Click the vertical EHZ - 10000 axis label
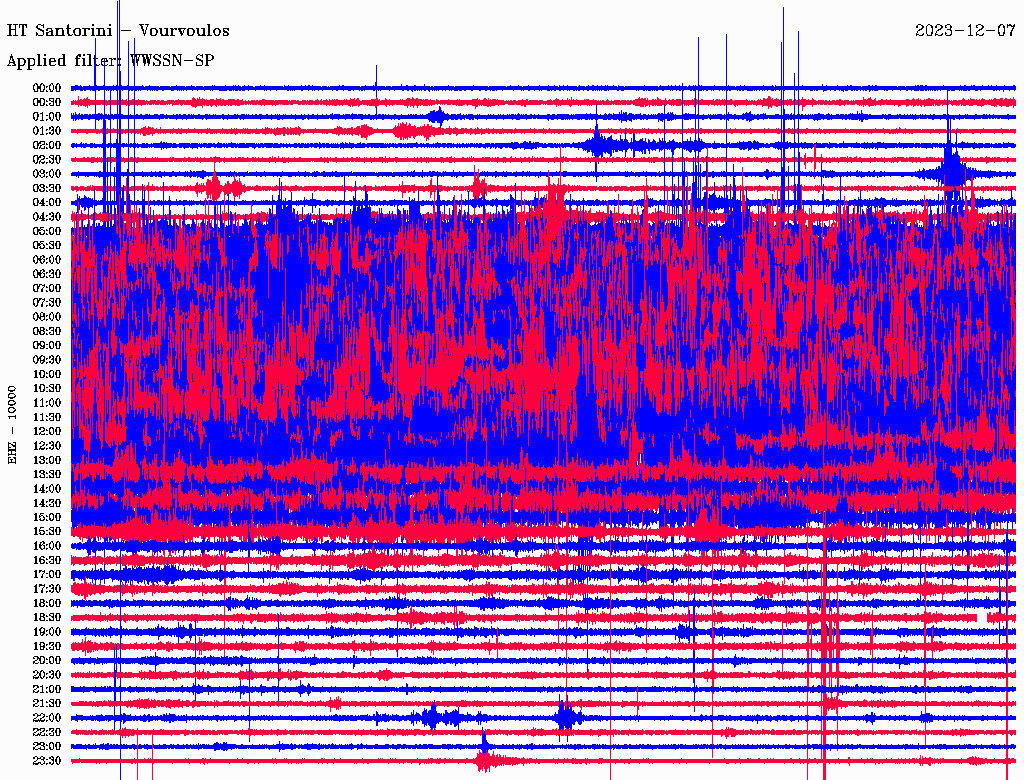The image size is (1024, 780). (x=13, y=423)
